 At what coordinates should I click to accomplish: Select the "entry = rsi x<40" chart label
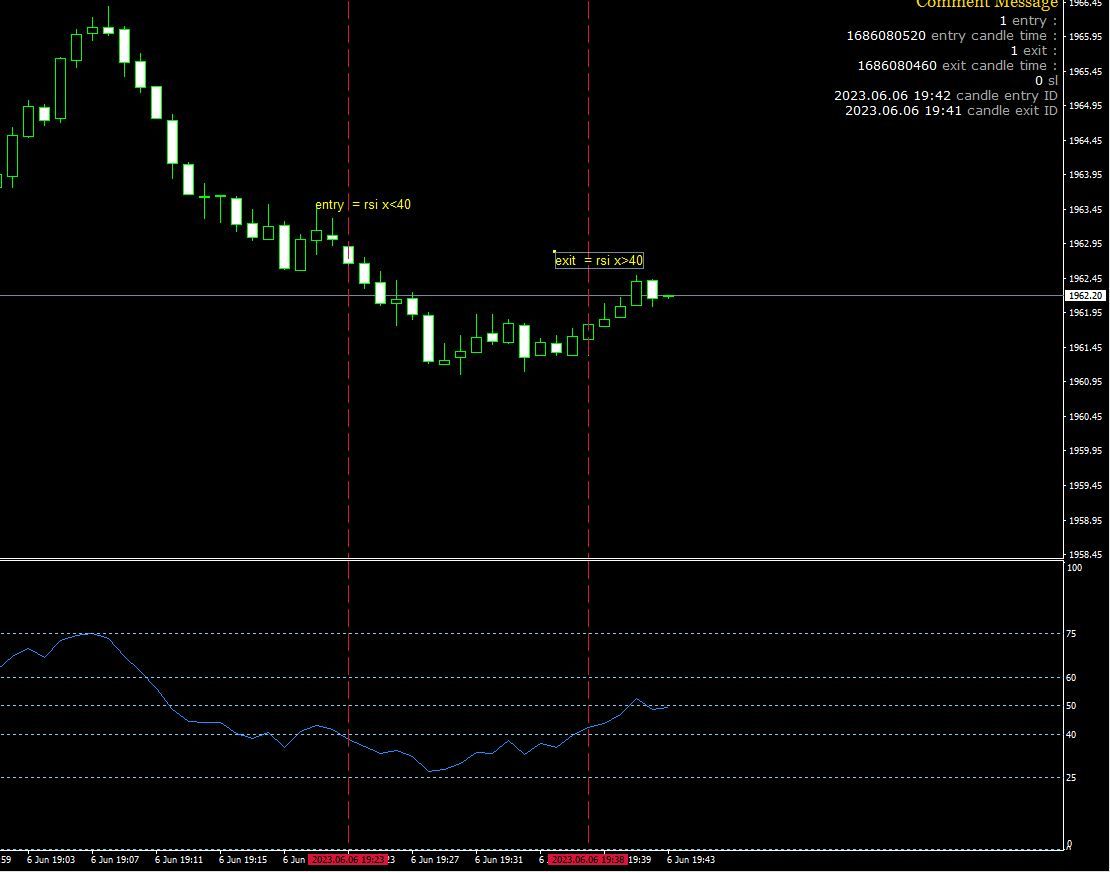(362, 205)
